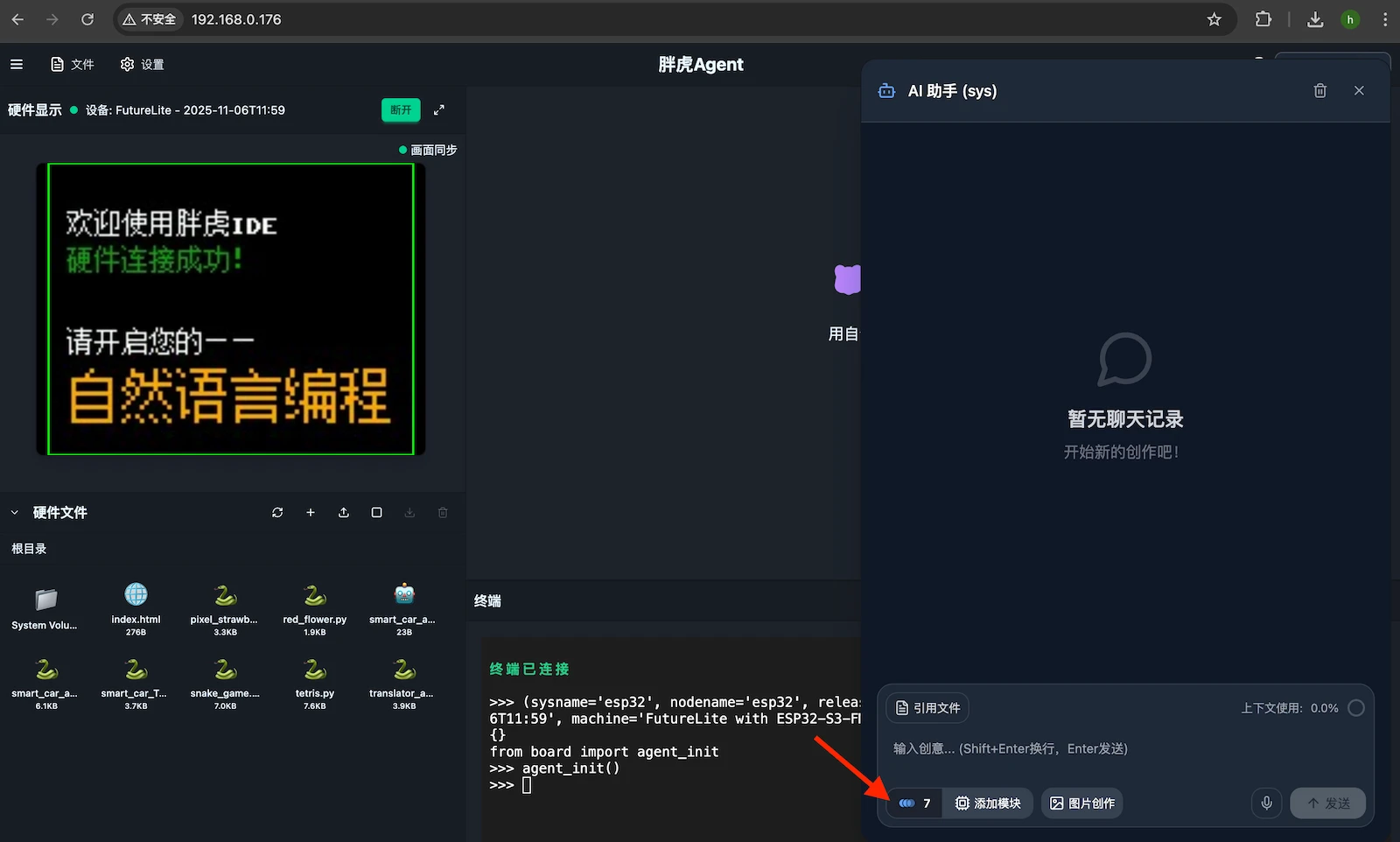The image size is (1400, 842).
Task: Toggle the select-all files square
Action: point(376,513)
